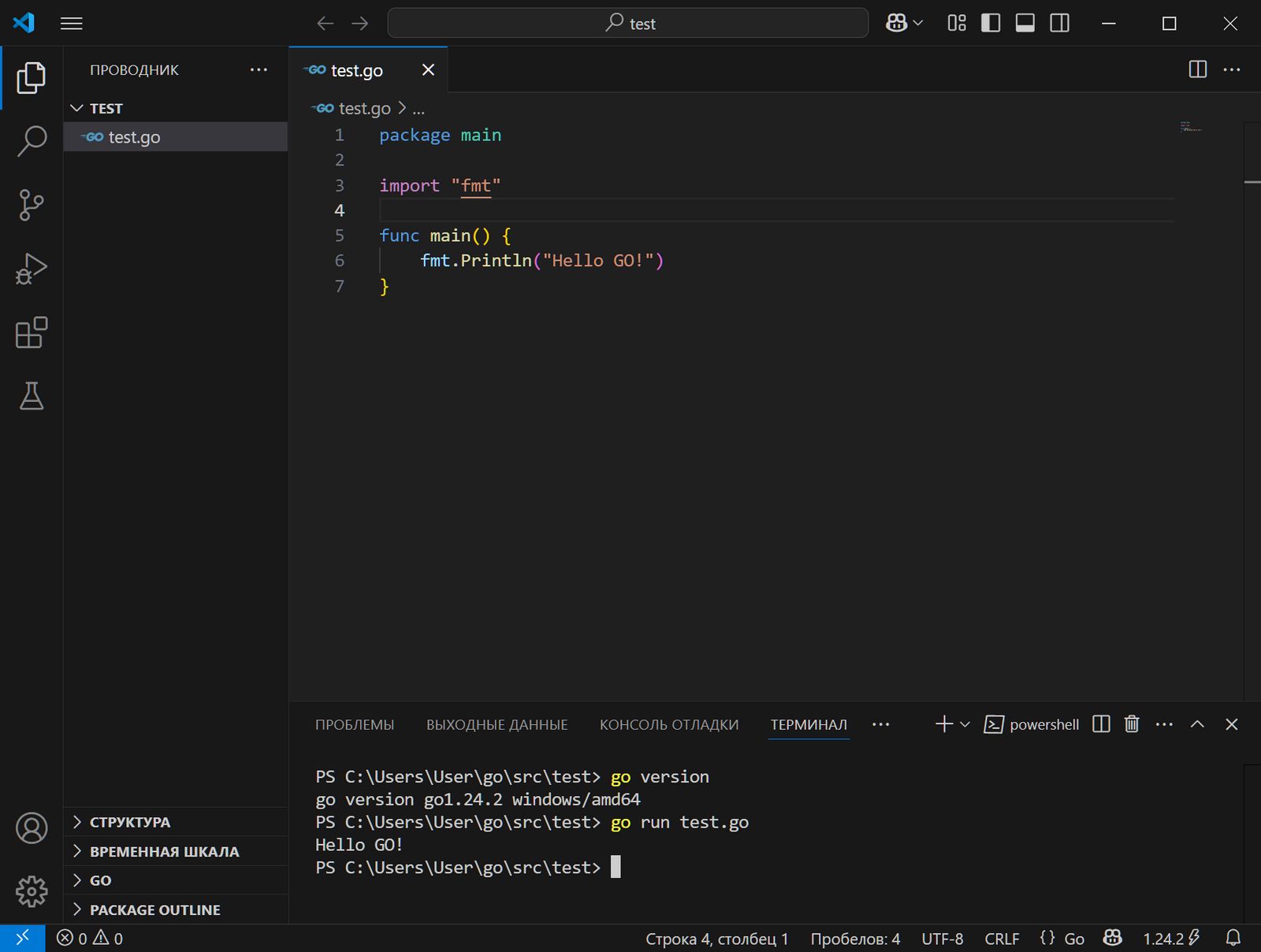Switch to the КОНСОЛЬ ОТЛАДКИ tab
1261x952 pixels.
pos(669,724)
